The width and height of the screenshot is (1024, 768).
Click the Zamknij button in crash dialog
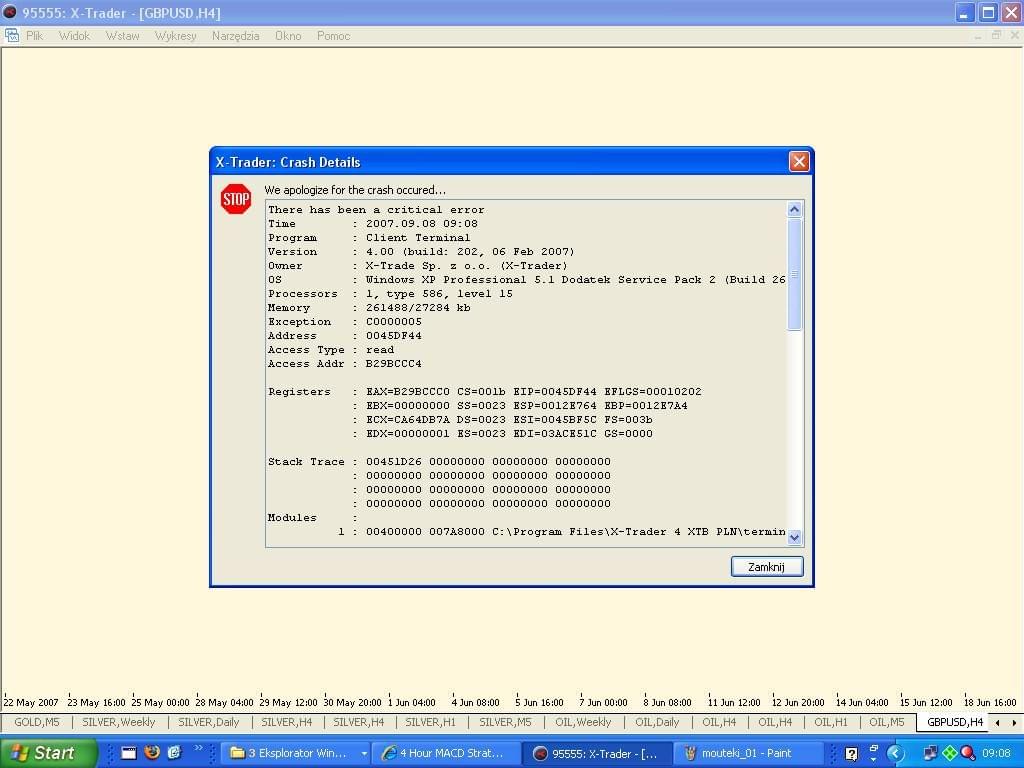tap(767, 566)
